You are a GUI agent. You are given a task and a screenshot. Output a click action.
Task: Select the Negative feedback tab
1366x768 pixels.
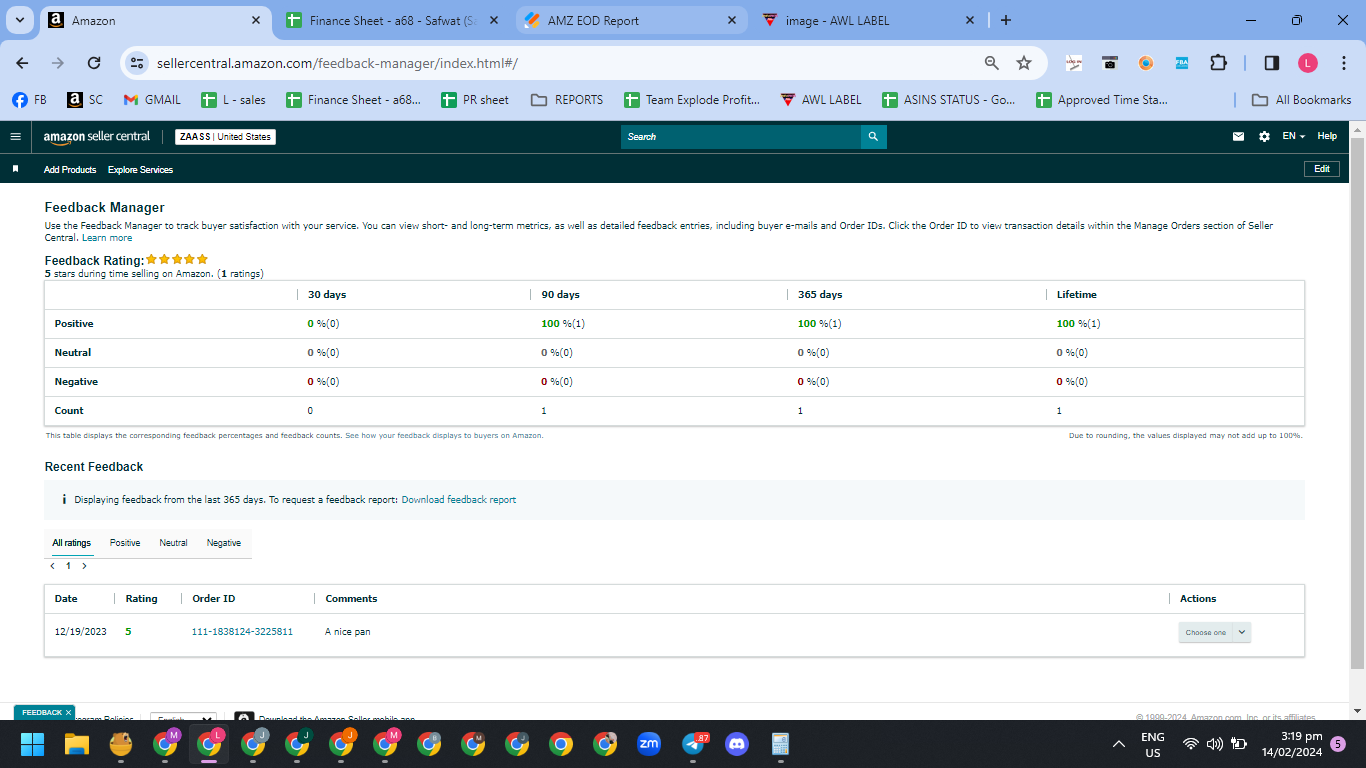click(x=224, y=543)
